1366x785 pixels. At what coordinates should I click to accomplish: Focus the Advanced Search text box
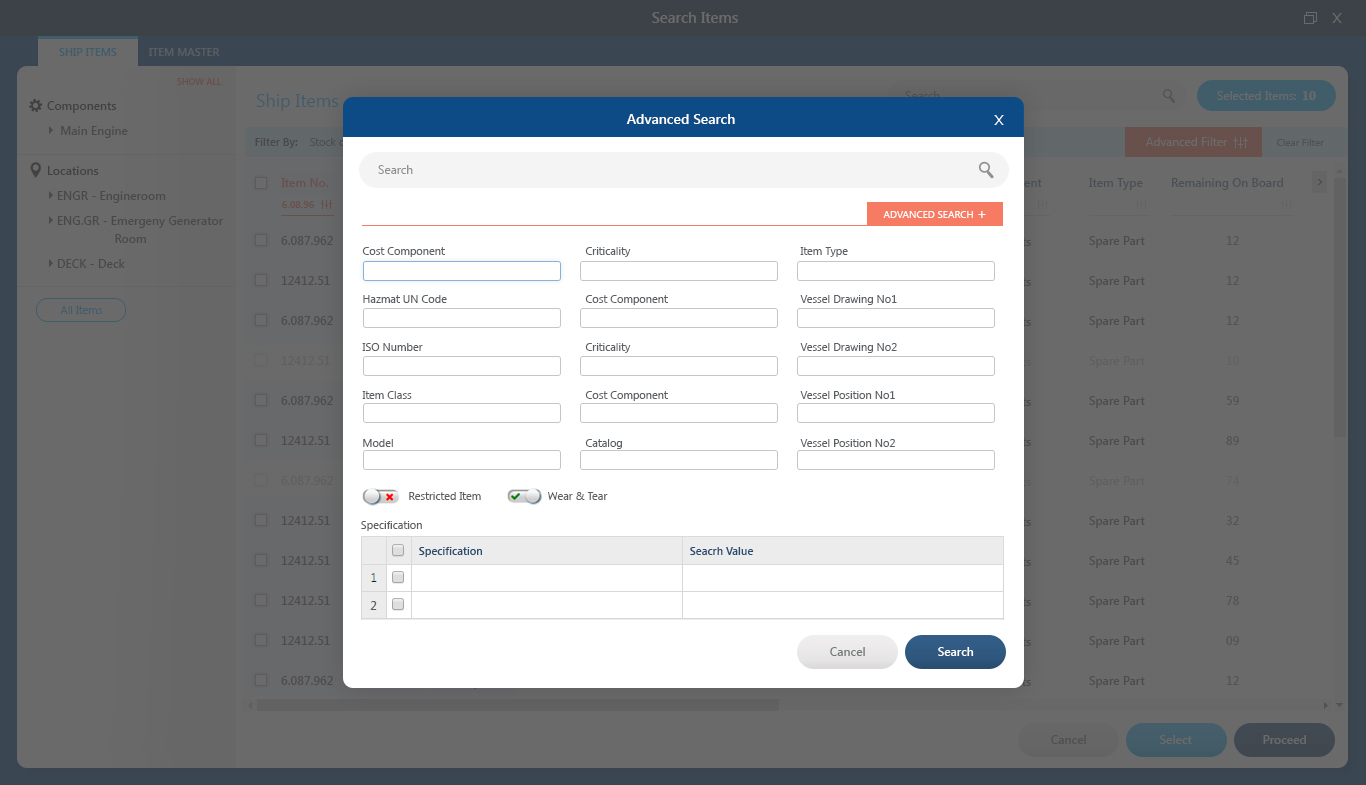click(683, 170)
